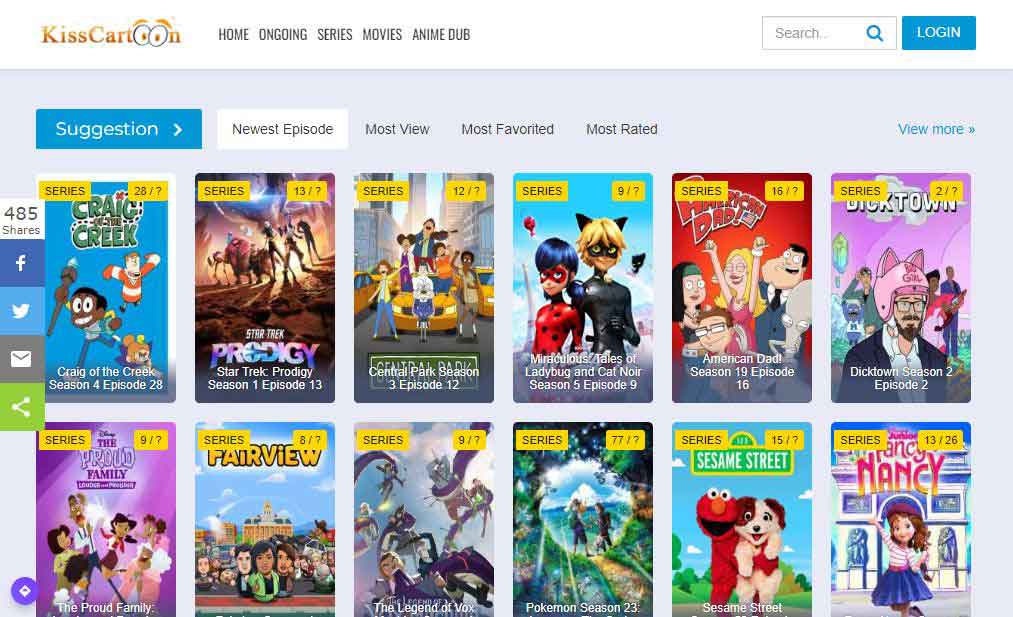The image size is (1013, 617).
Task: Open Craig of the Creek thumbnail
Action: (x=105, y=288)
